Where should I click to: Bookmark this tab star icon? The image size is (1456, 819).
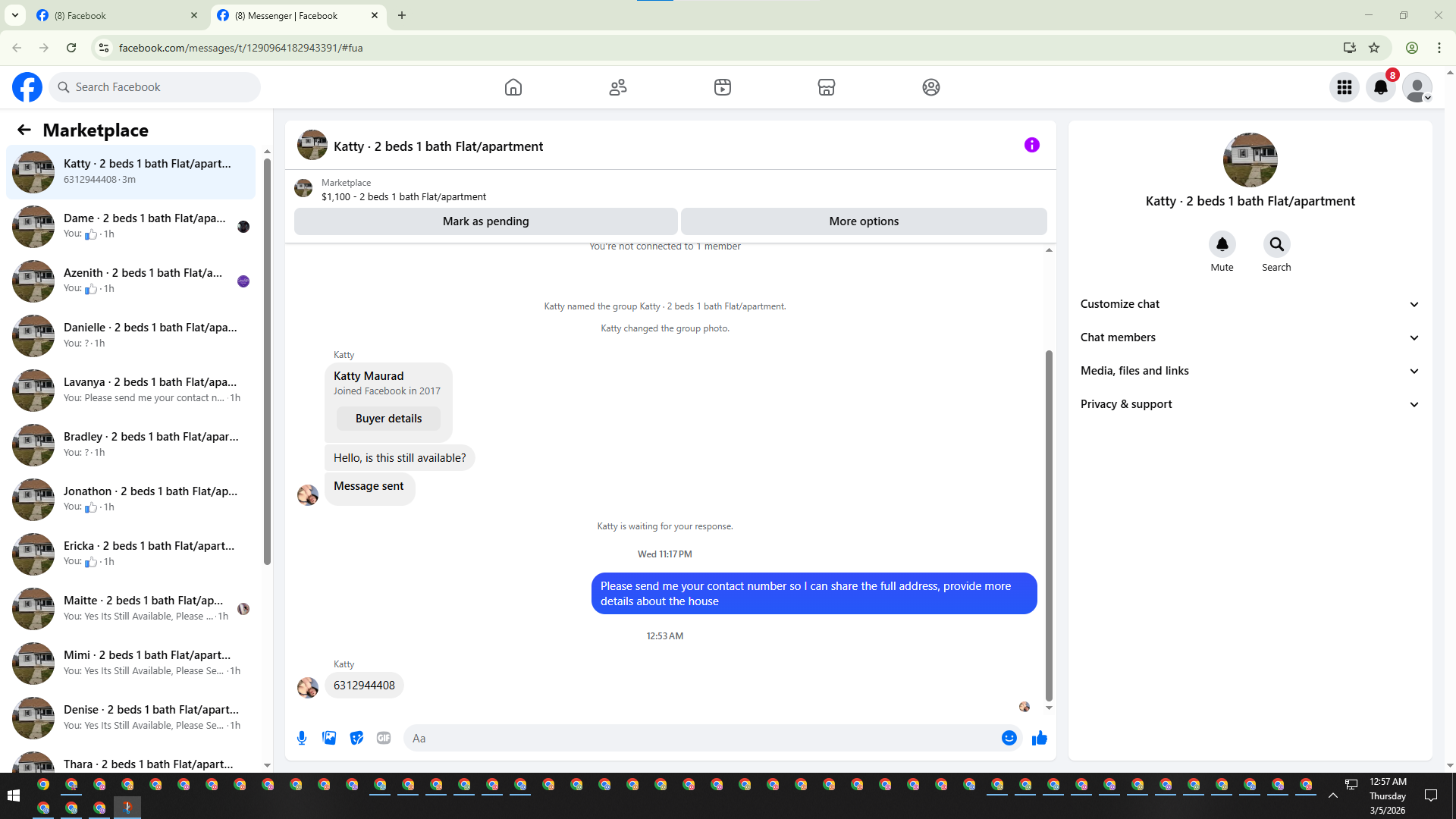click(1374, 48)
